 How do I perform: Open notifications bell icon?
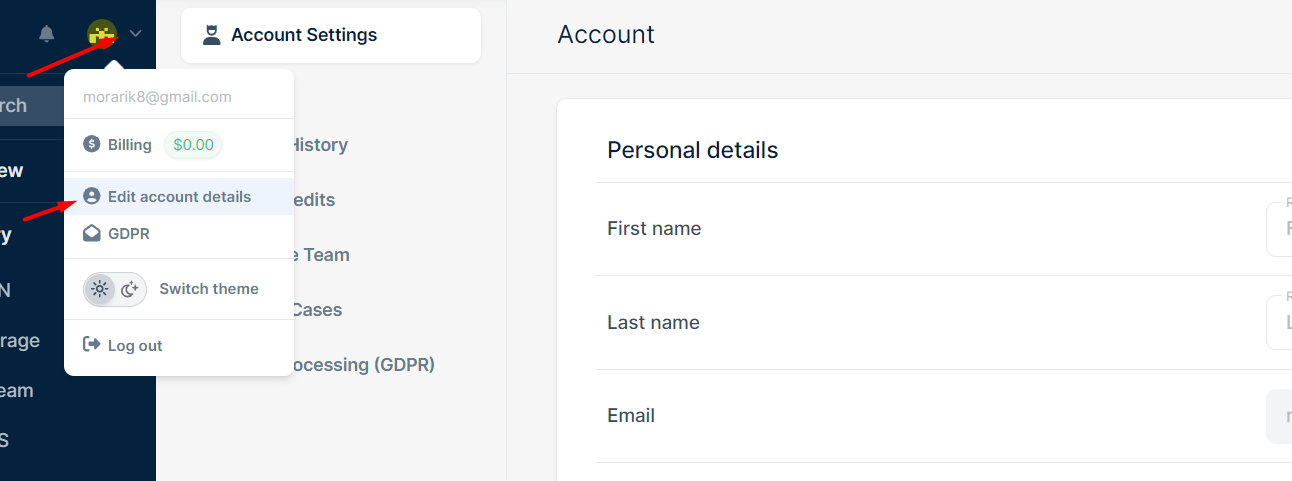pyautogui.click(x=47, y=34)
